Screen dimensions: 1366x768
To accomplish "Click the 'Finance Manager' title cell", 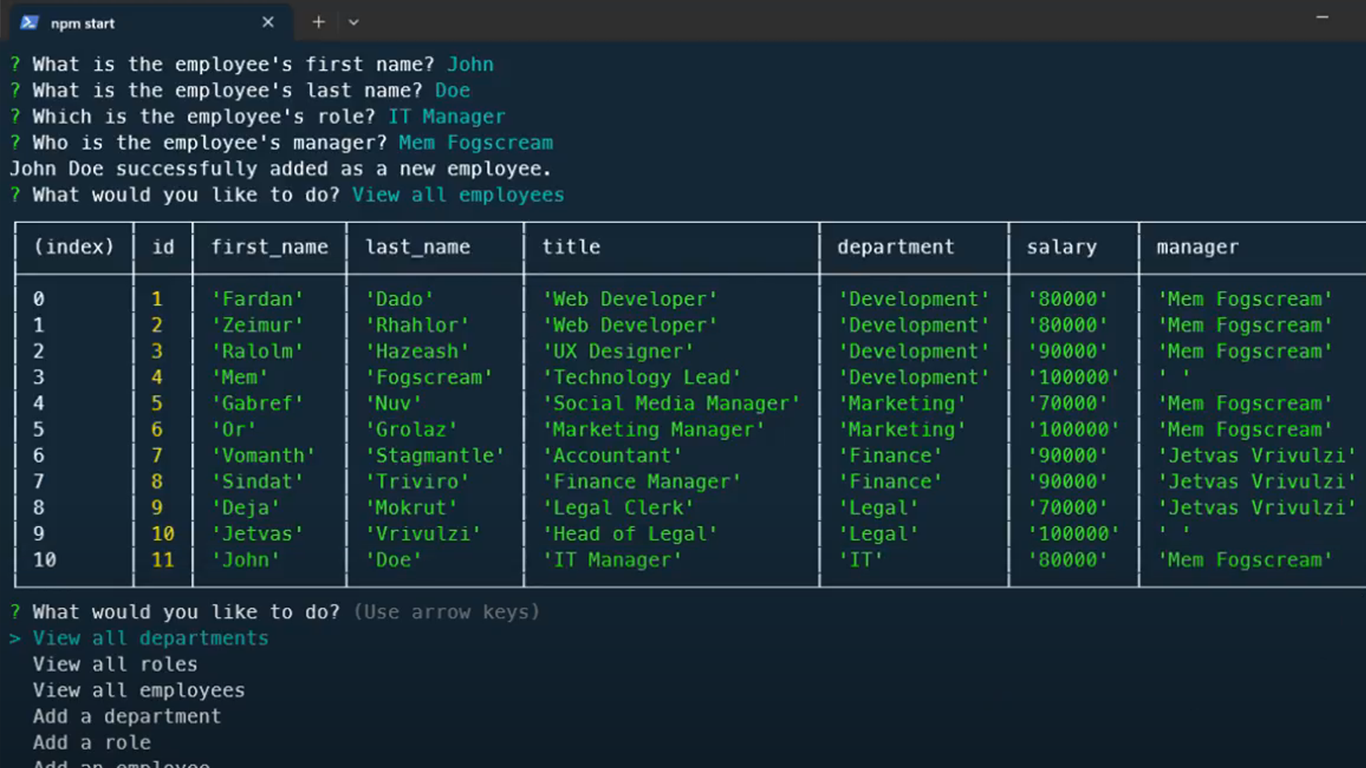I will tap(642, 481).
